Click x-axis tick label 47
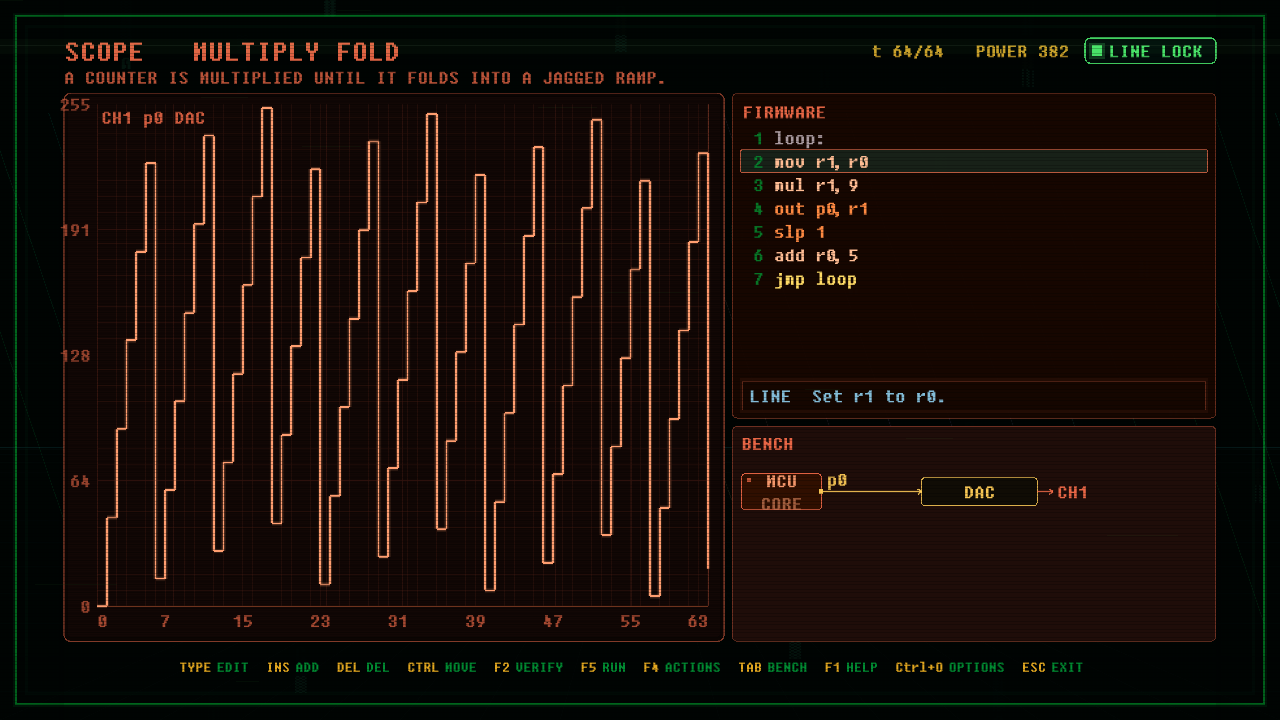This screenshot has height=720, width=1280. click(553, 621)
